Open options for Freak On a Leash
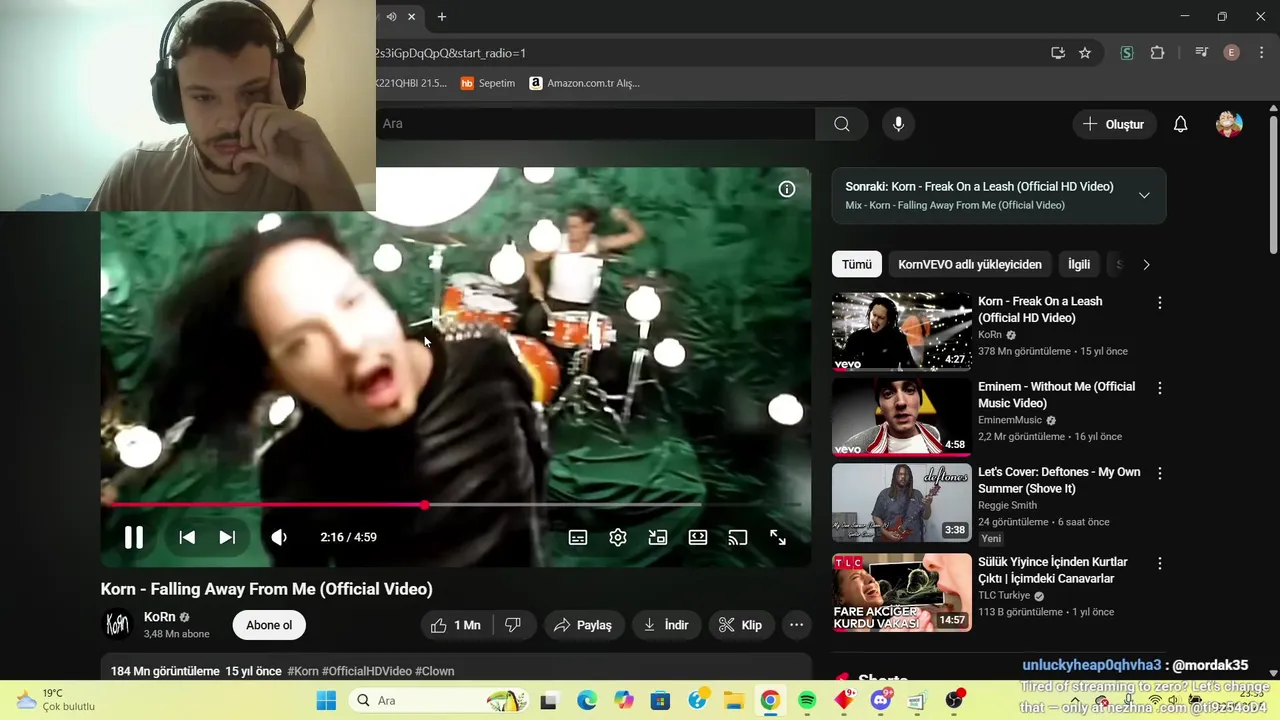Viewport: 1280px width, 720px height. pos(1160,303)
